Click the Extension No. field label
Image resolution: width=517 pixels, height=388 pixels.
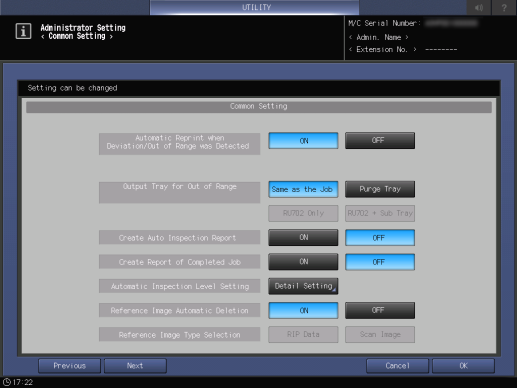point(382,50)
